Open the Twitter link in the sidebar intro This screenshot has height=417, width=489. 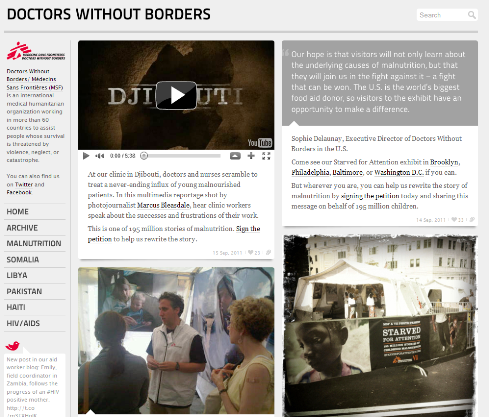24,184
